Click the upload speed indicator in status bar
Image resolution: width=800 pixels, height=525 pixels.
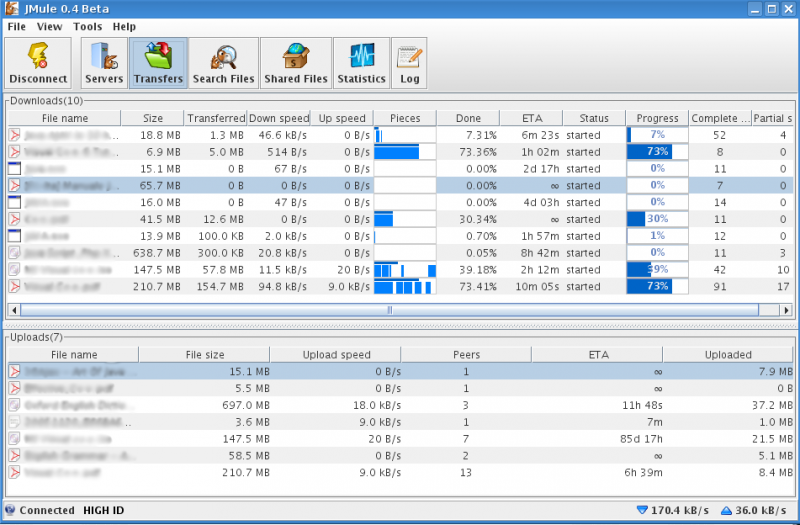click(x=754, y=511)
